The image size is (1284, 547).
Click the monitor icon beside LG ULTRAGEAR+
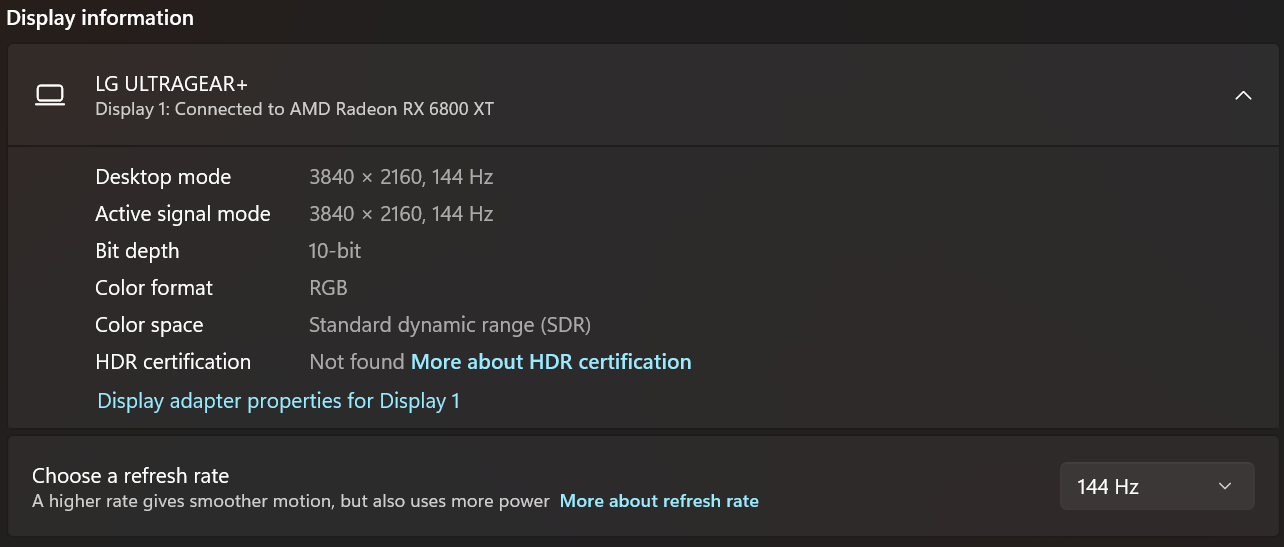[x=50, y=95]
